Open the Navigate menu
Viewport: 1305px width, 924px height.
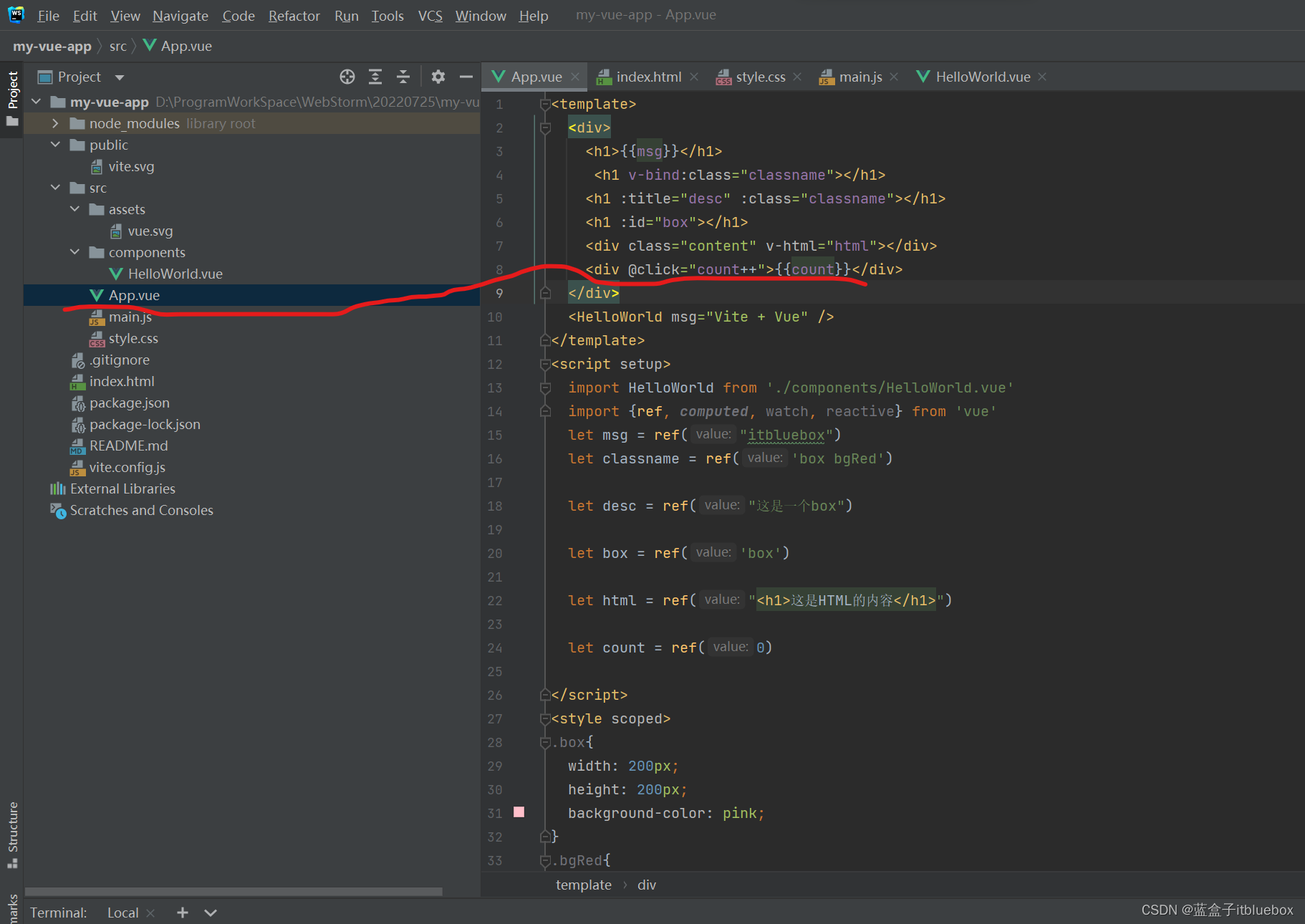pyautogui.click(x=180, y=15)
